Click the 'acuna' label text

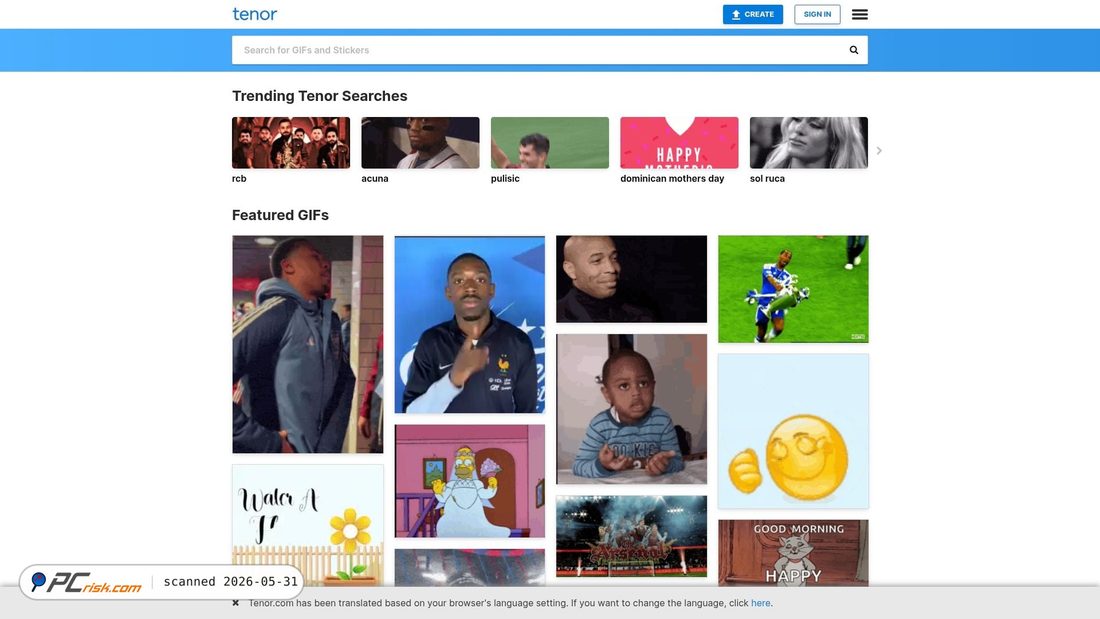click(x=375, y=178)
